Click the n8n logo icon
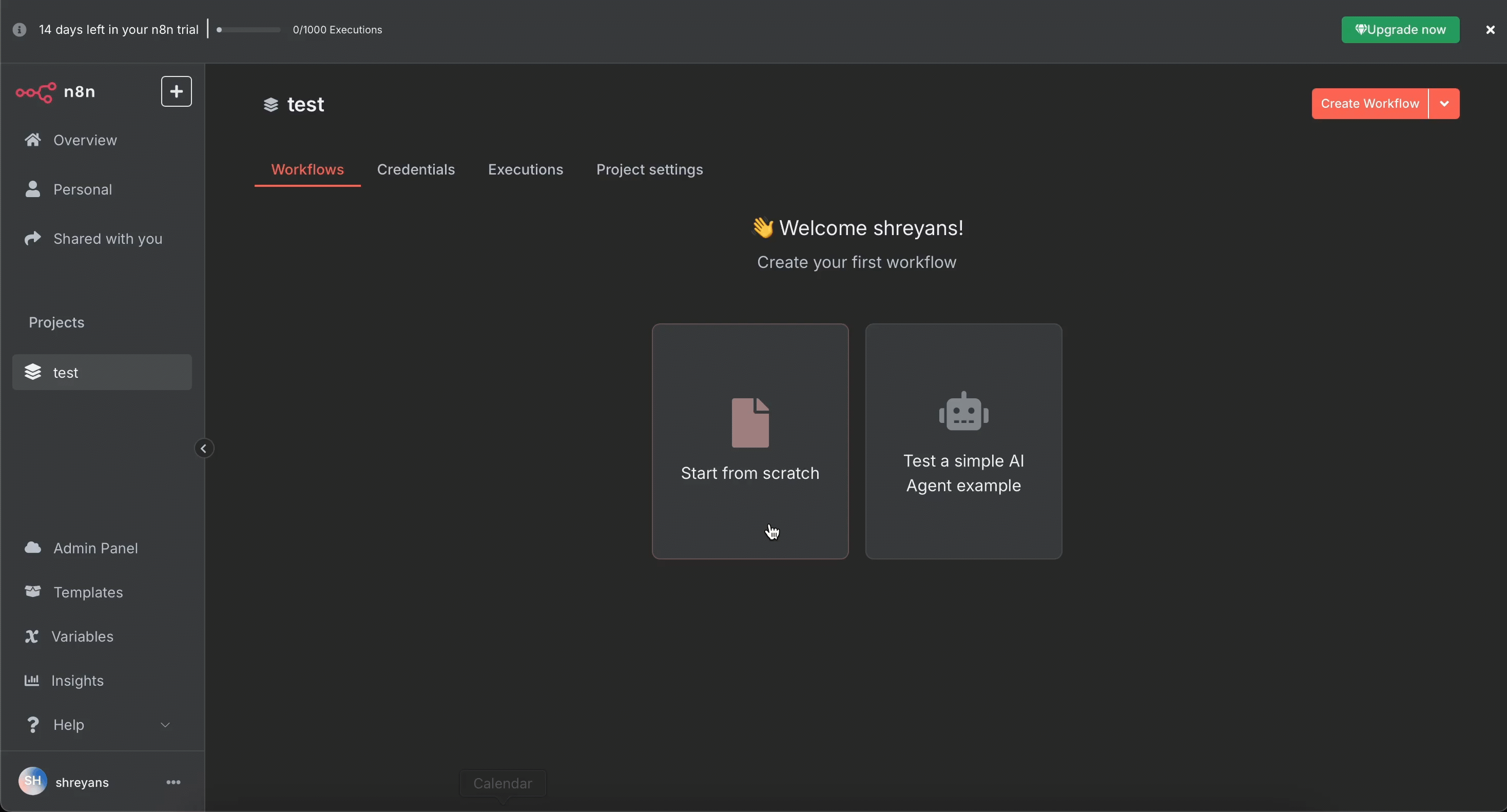Image resolution: width=1507 pixels, height=812 pixels. 36,92
